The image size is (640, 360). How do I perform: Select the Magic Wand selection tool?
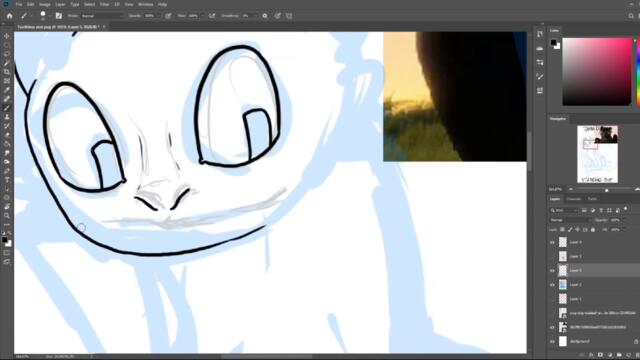pos(7,63)
